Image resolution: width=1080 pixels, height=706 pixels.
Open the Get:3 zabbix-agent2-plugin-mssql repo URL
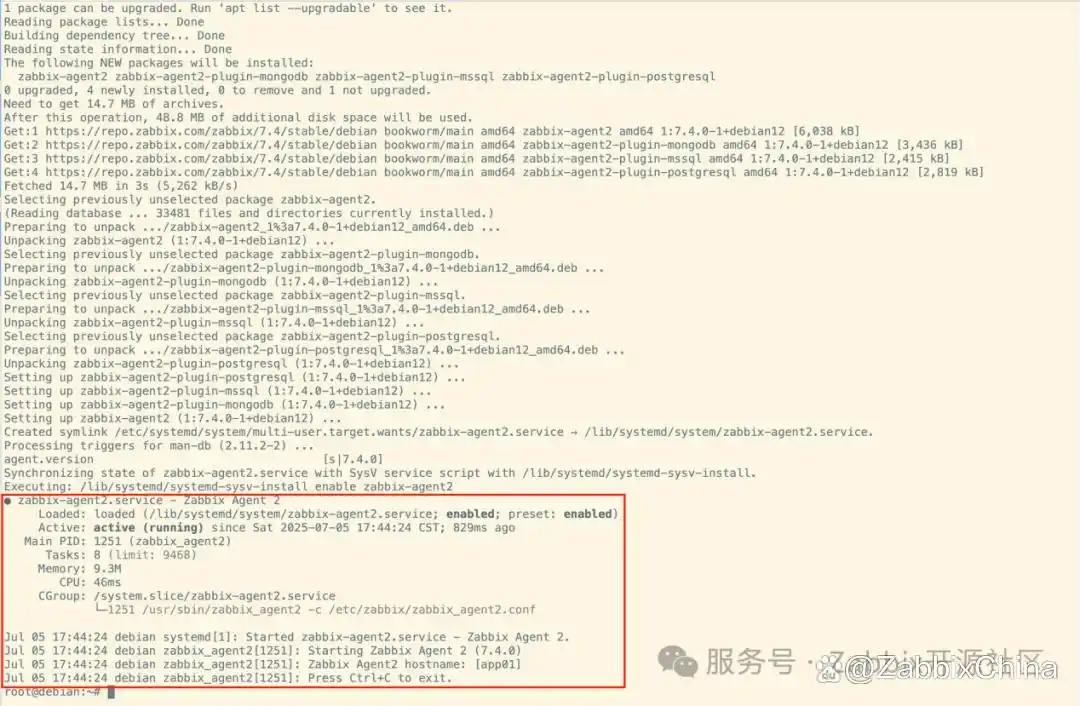click(211, 158)
